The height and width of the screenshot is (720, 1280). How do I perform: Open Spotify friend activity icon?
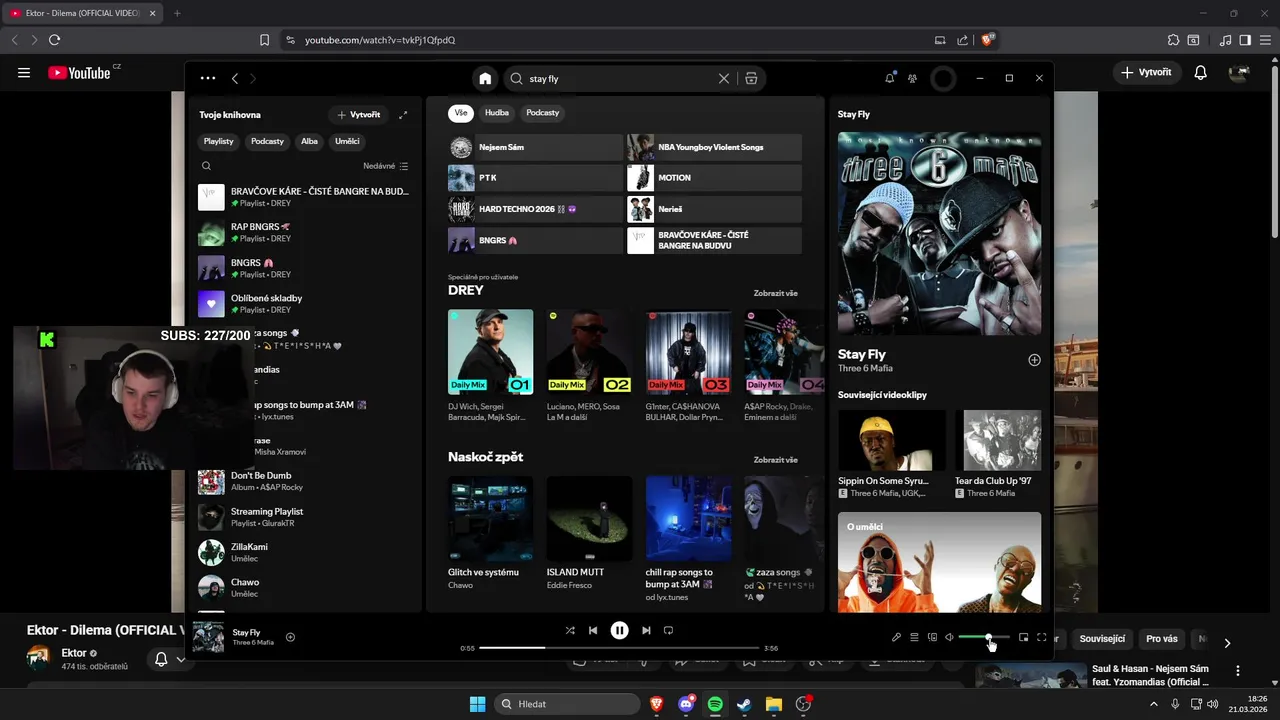tap(912, 78)
